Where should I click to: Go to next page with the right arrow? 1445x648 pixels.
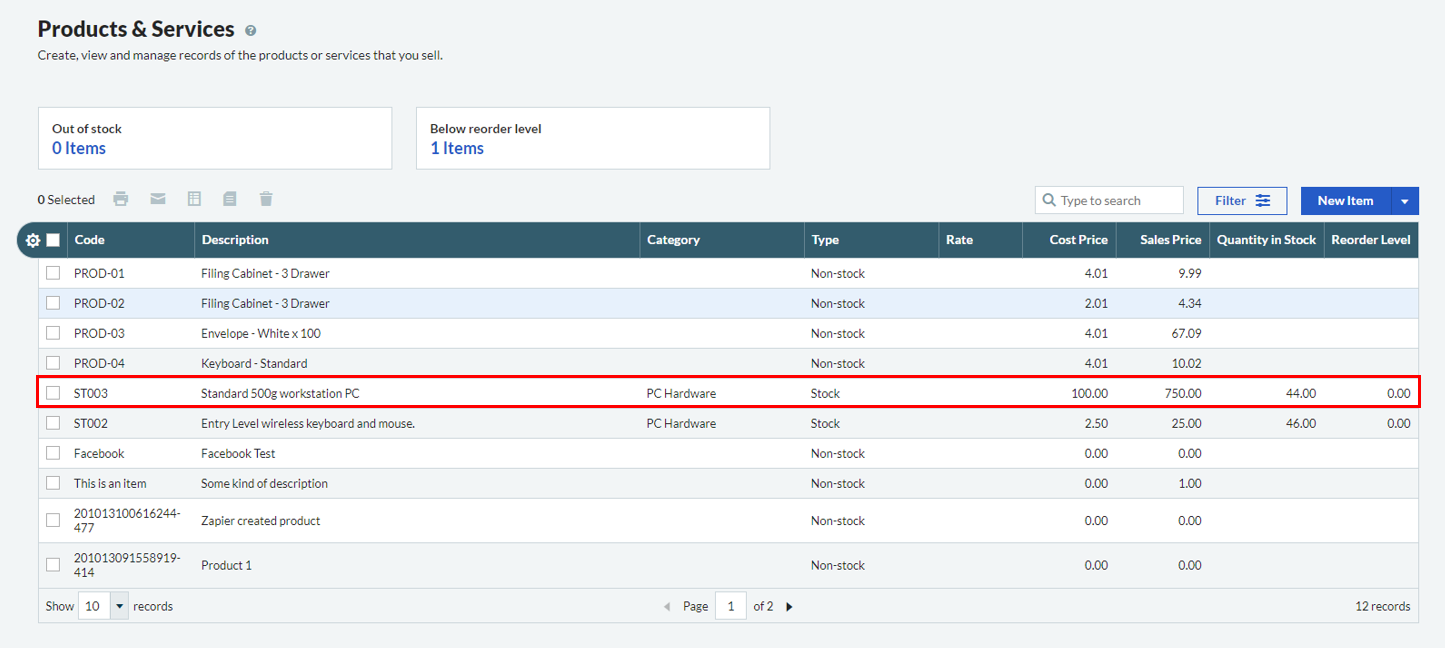(x=789, y=606)
